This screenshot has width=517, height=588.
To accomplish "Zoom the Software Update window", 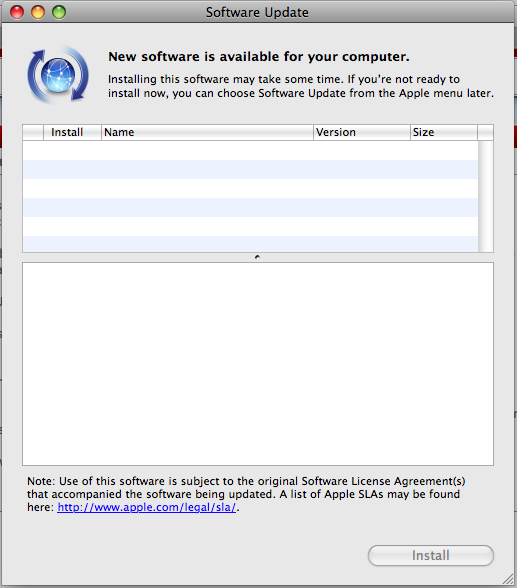I will (59, 12).
